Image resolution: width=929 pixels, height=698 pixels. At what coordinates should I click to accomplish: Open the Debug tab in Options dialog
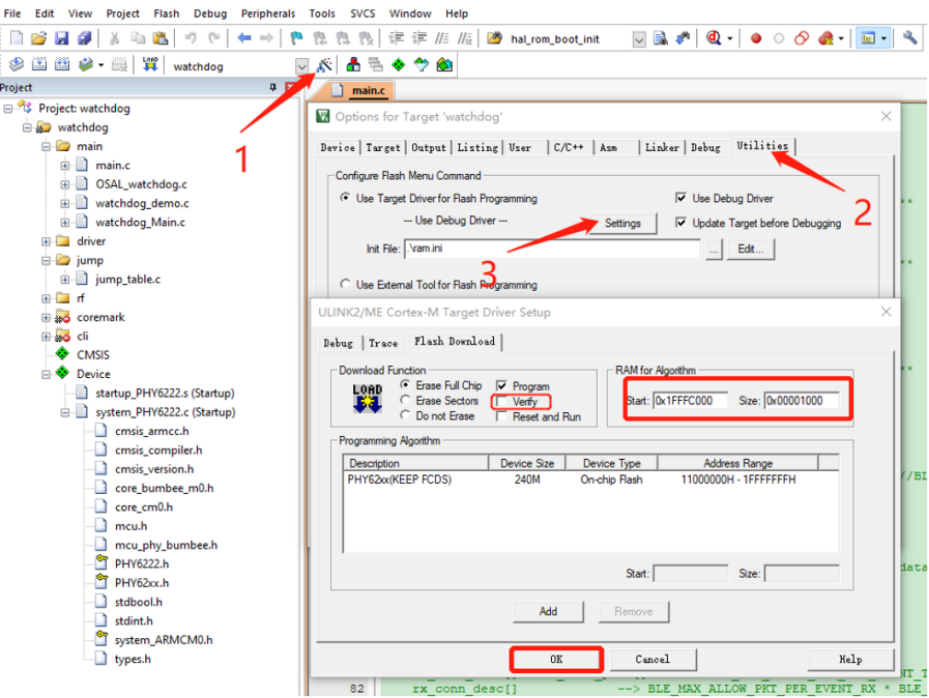tap(705, 148)
